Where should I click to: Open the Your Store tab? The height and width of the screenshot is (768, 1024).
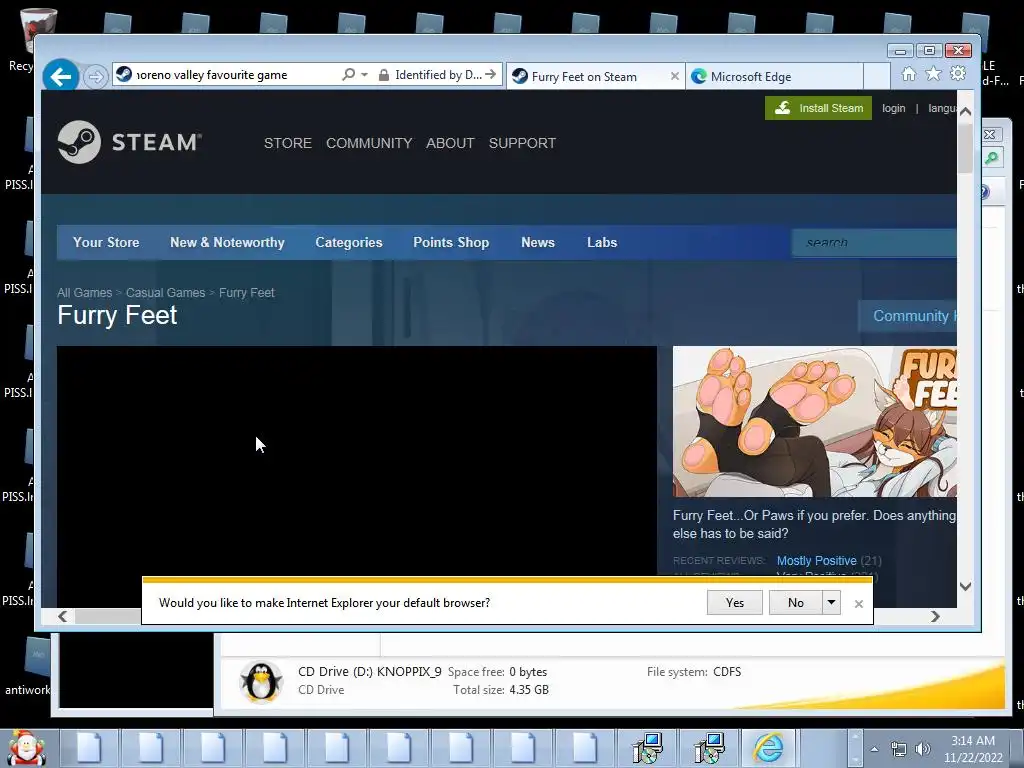coord(106,242)
